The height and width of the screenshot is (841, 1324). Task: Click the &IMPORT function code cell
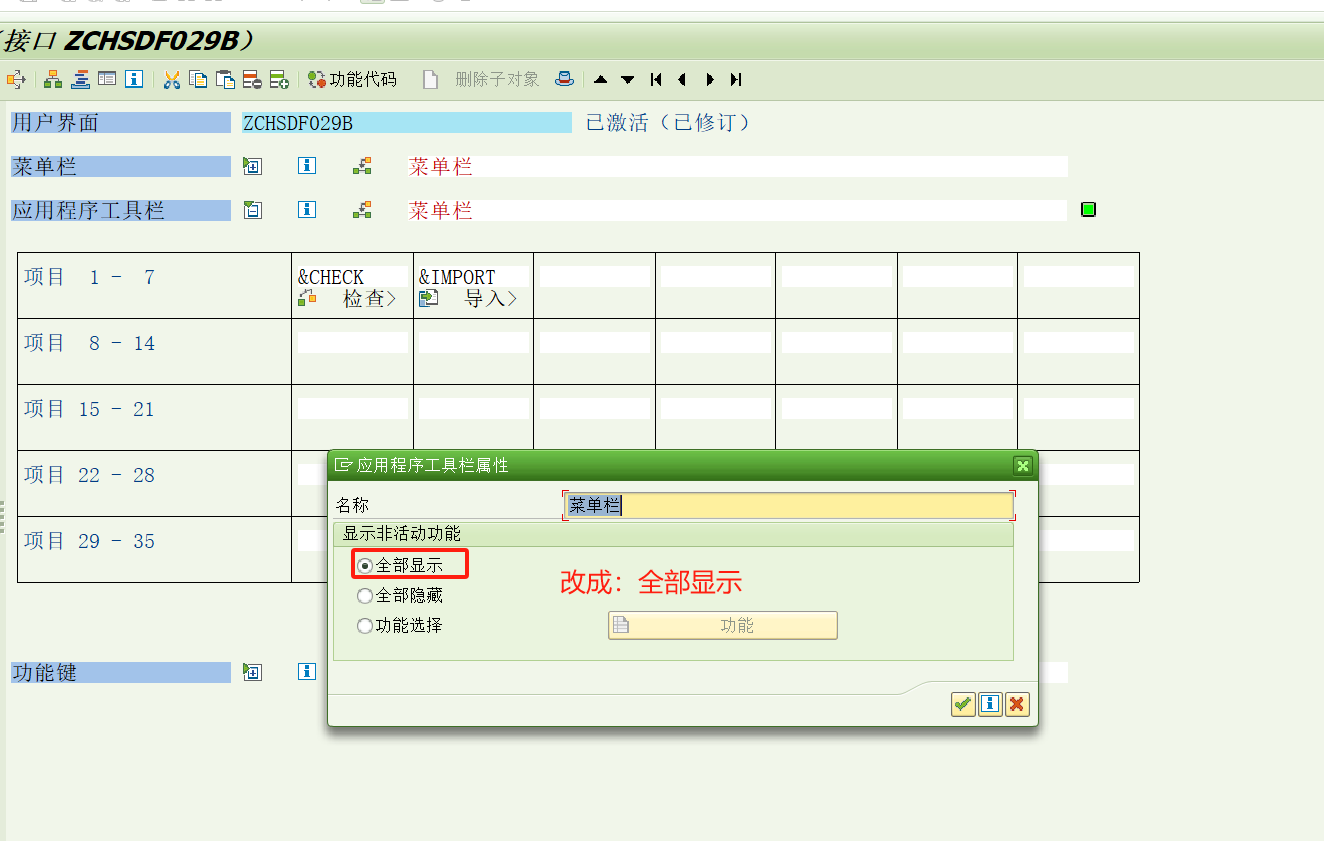click(473, 277)
